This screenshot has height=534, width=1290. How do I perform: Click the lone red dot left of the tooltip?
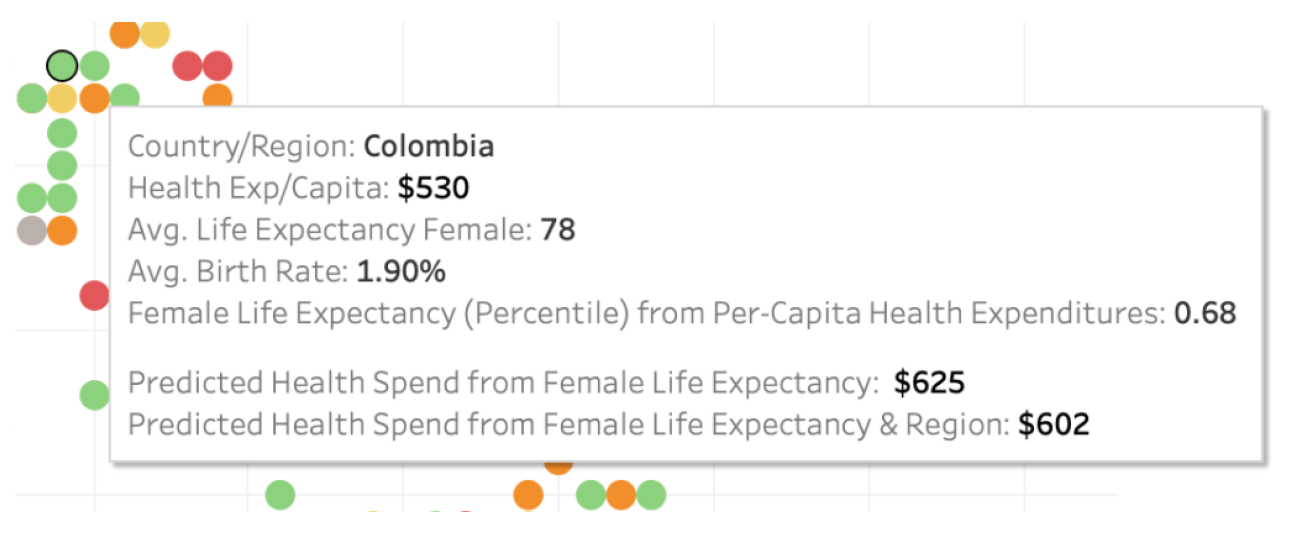click(94, 295)
